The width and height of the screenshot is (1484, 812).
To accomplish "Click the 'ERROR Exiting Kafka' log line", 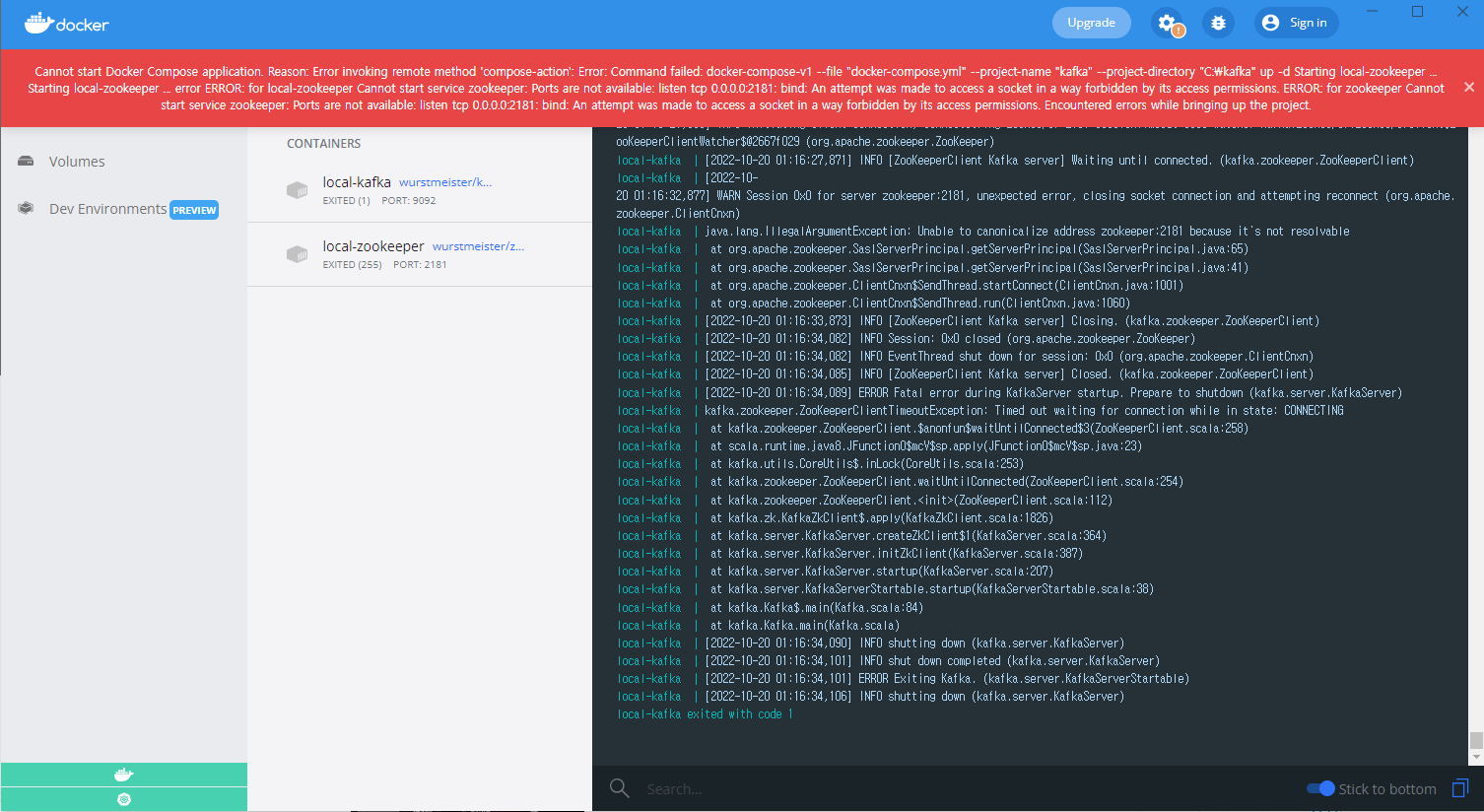I will pos(904,679).
